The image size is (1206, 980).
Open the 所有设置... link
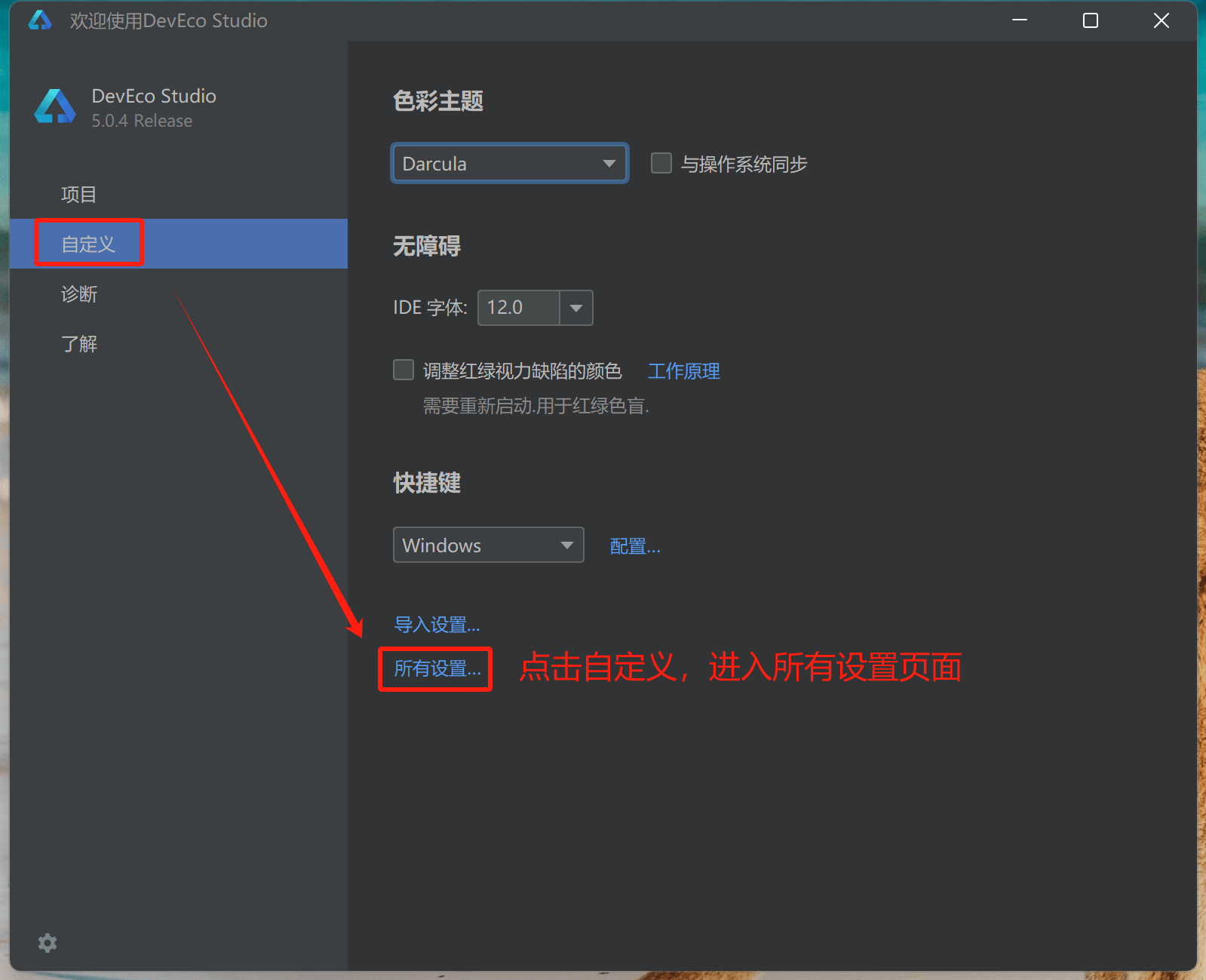pos(437,668)
